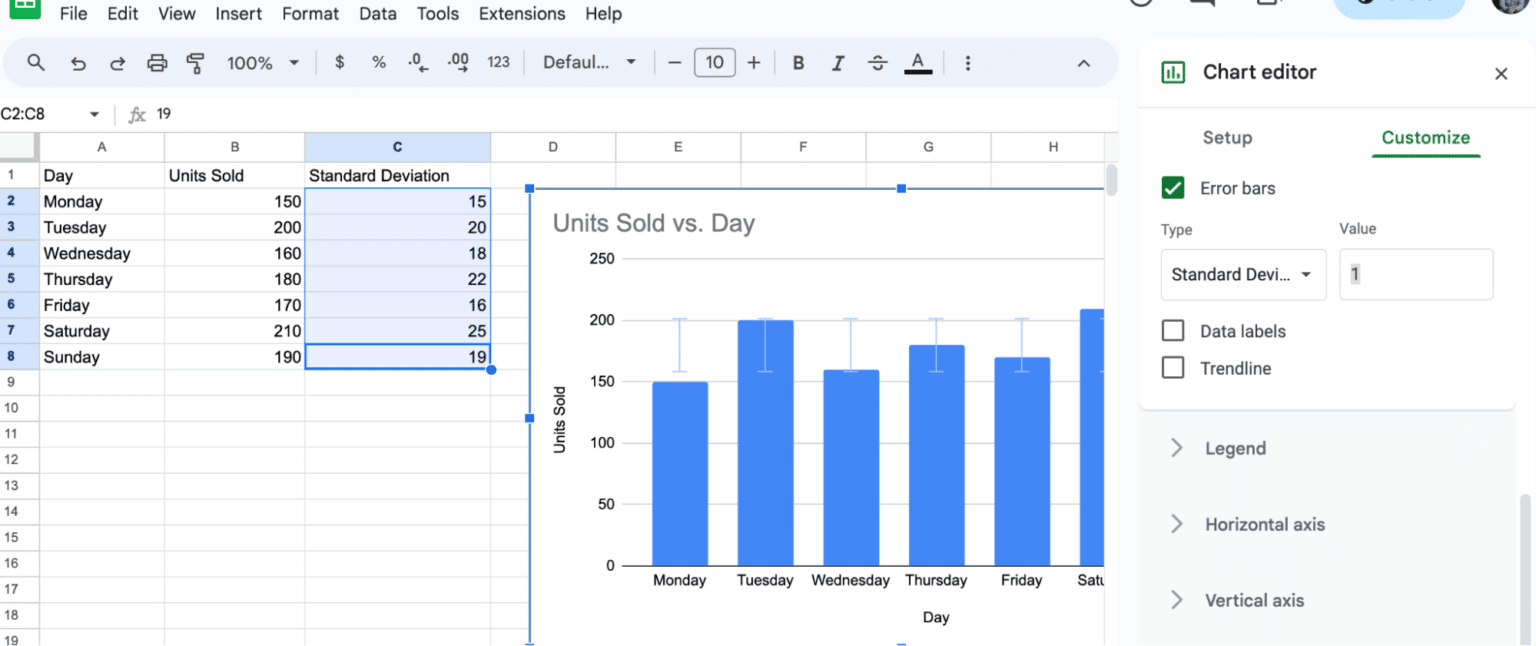Open the search menus magnifier icon

tap(36, 63)
